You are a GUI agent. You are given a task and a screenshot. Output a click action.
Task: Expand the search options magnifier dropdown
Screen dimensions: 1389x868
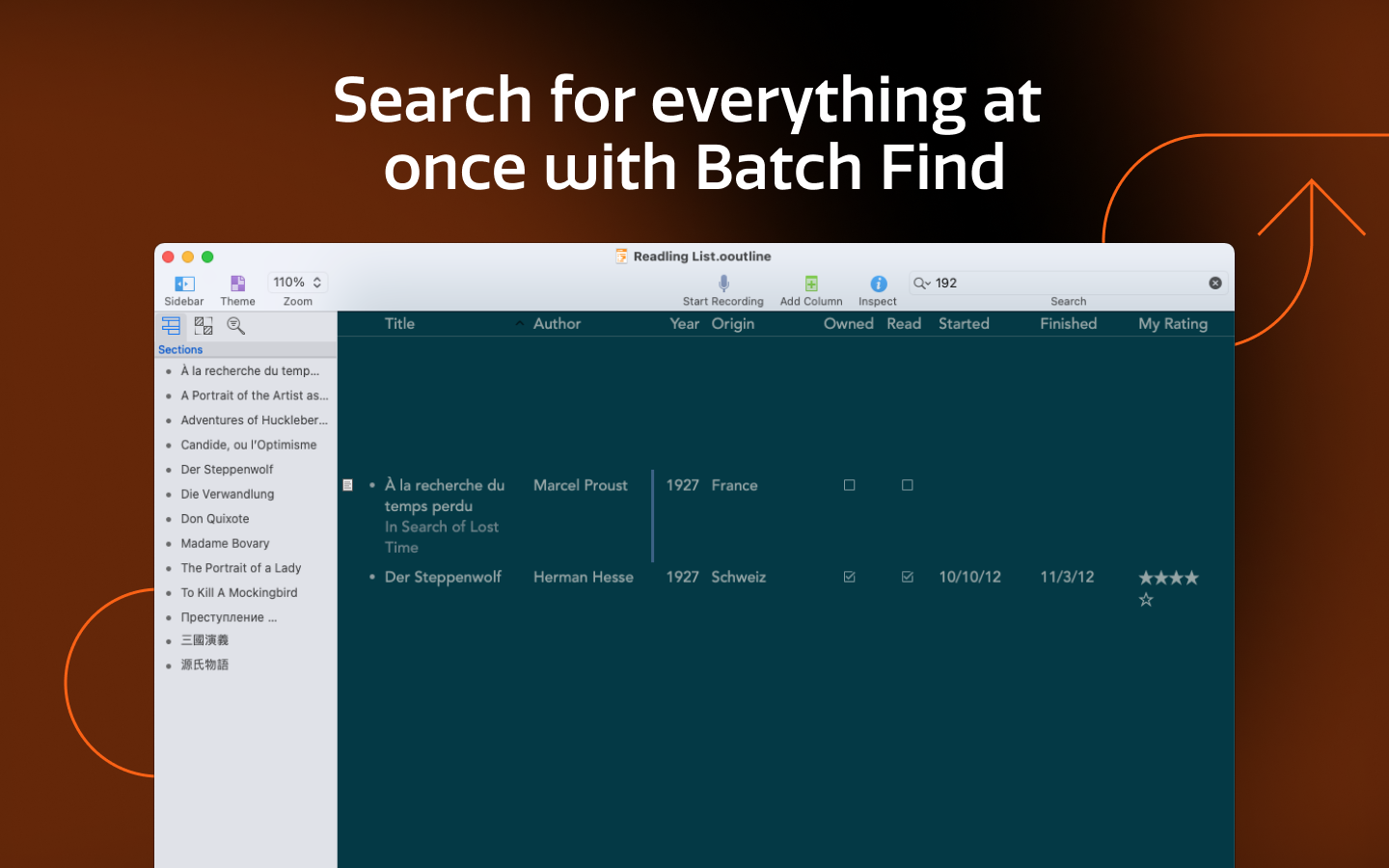click(921, 283)
